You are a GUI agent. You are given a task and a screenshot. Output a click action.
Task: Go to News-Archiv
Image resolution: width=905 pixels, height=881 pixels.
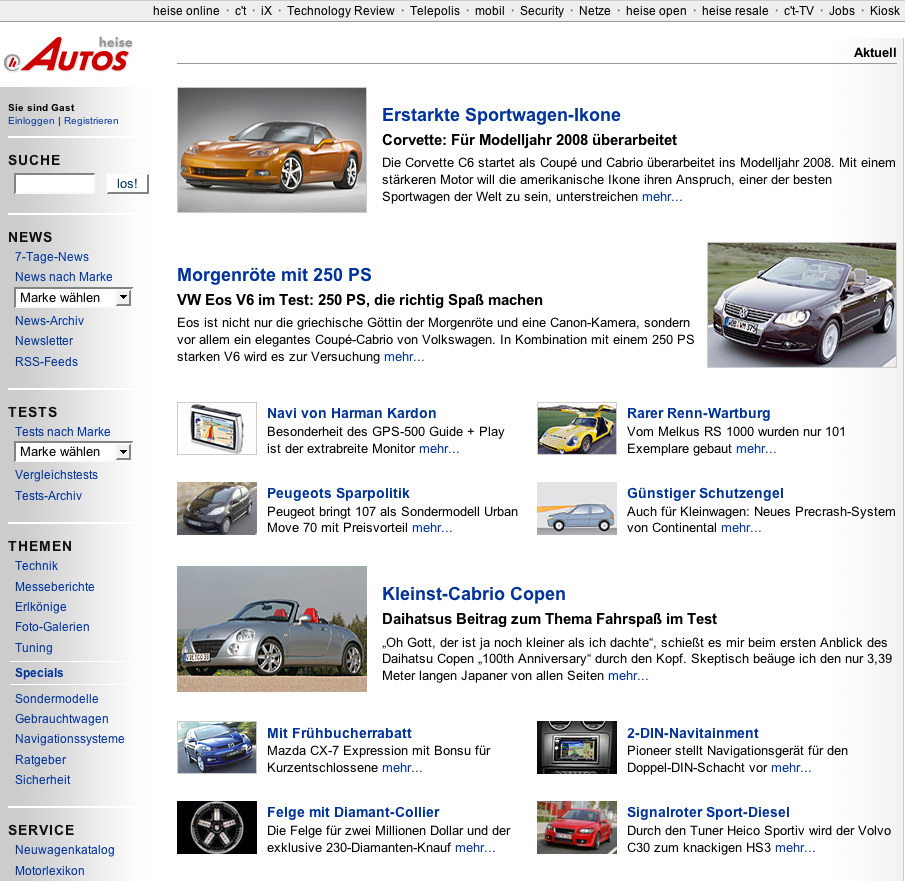point(50,321)
